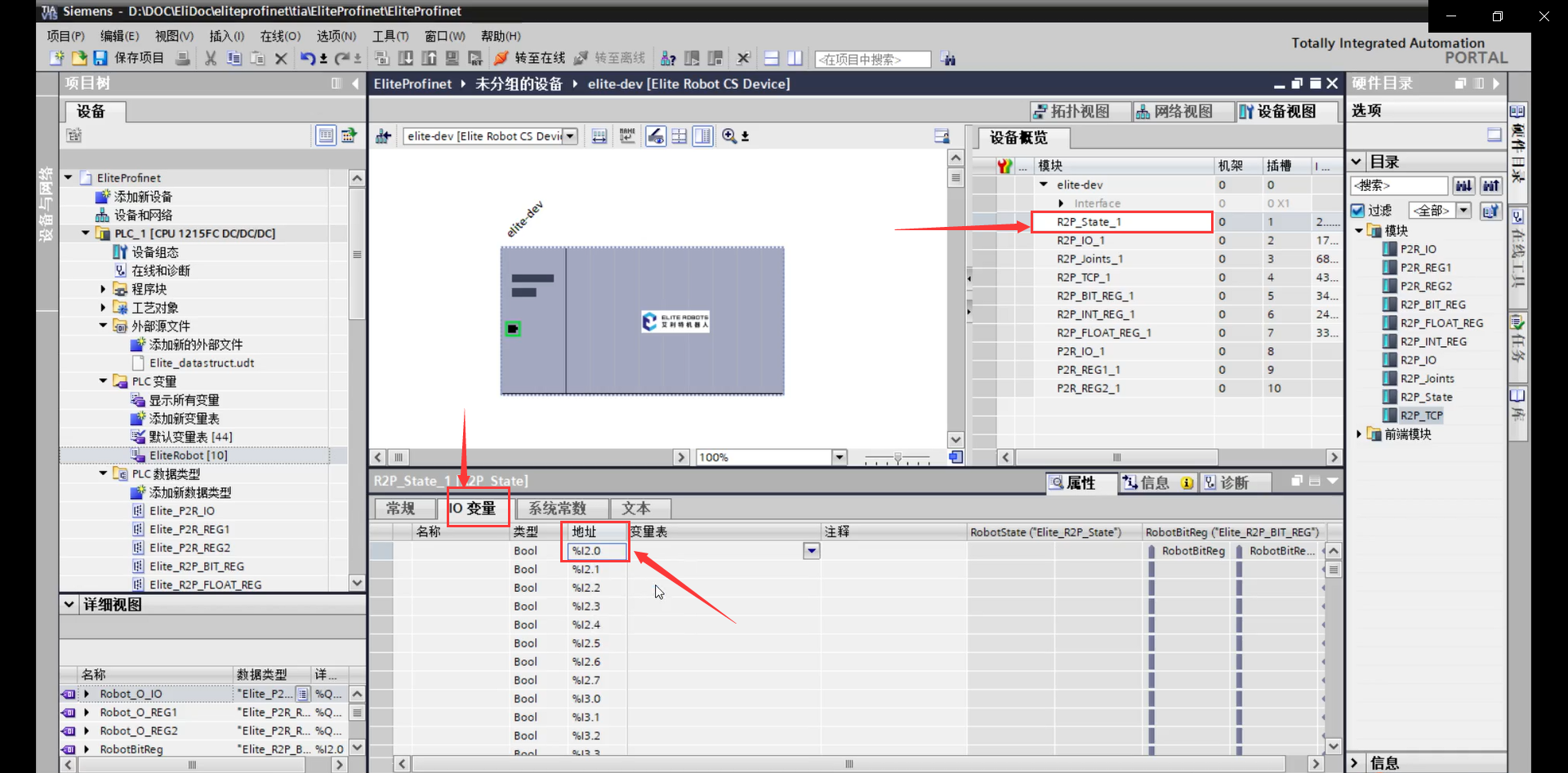Click the Cut scissors icon
Screen dimensions: 1568x773
click(x=211, y=58)
